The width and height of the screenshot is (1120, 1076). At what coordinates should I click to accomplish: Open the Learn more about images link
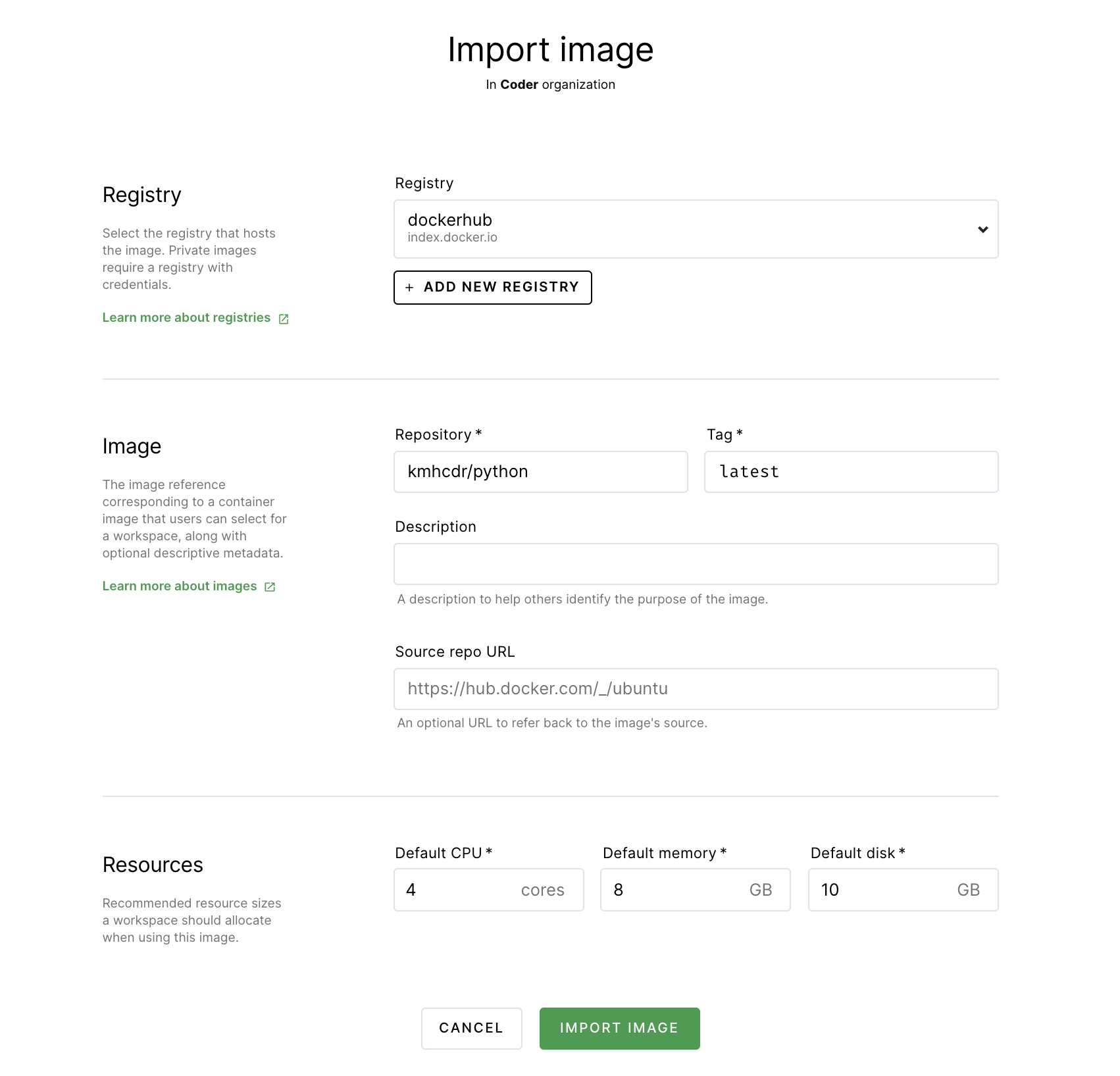tap(179, 586)
